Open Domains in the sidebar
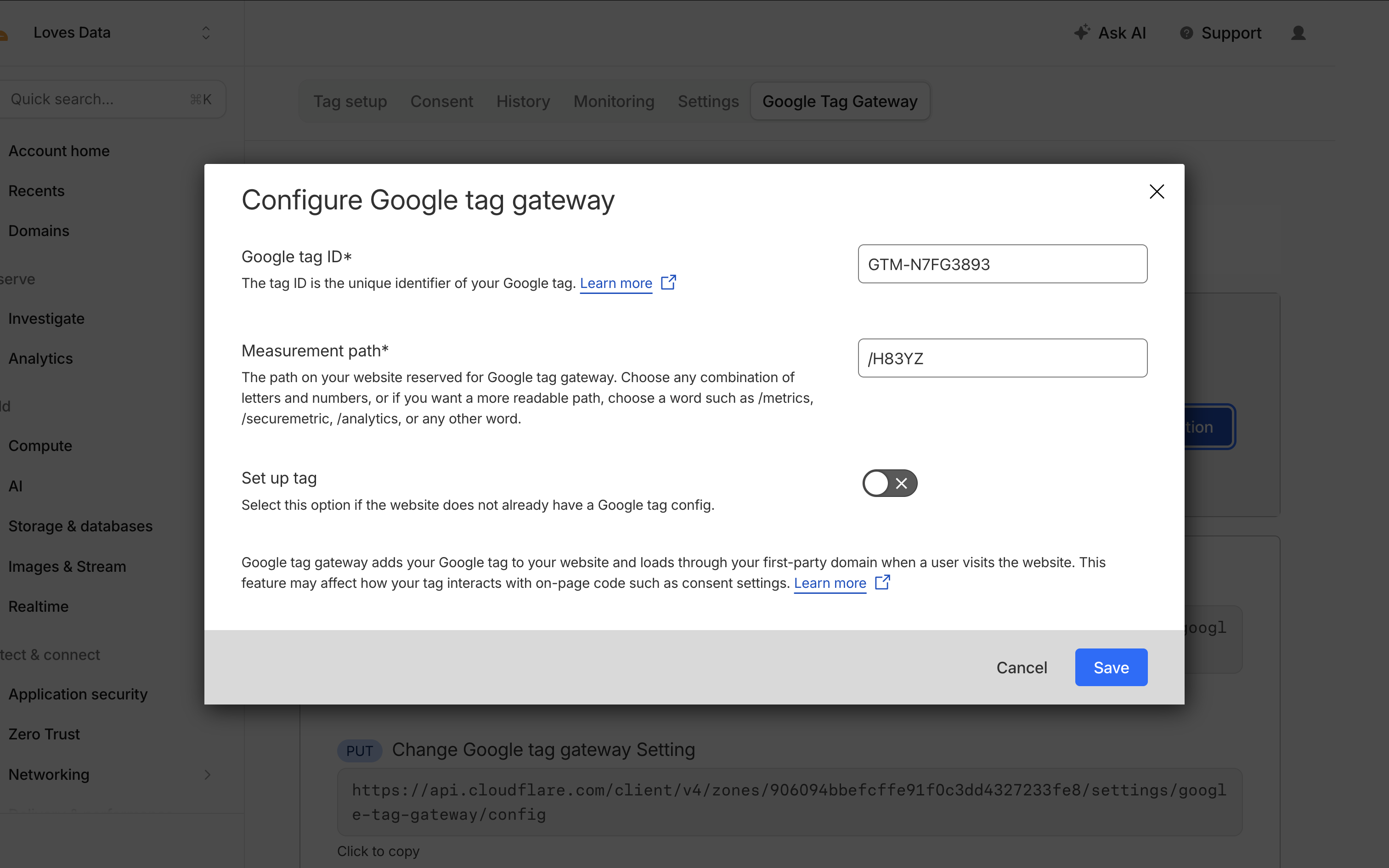This screenshot has height=868, width=1389. click(39, 231)
